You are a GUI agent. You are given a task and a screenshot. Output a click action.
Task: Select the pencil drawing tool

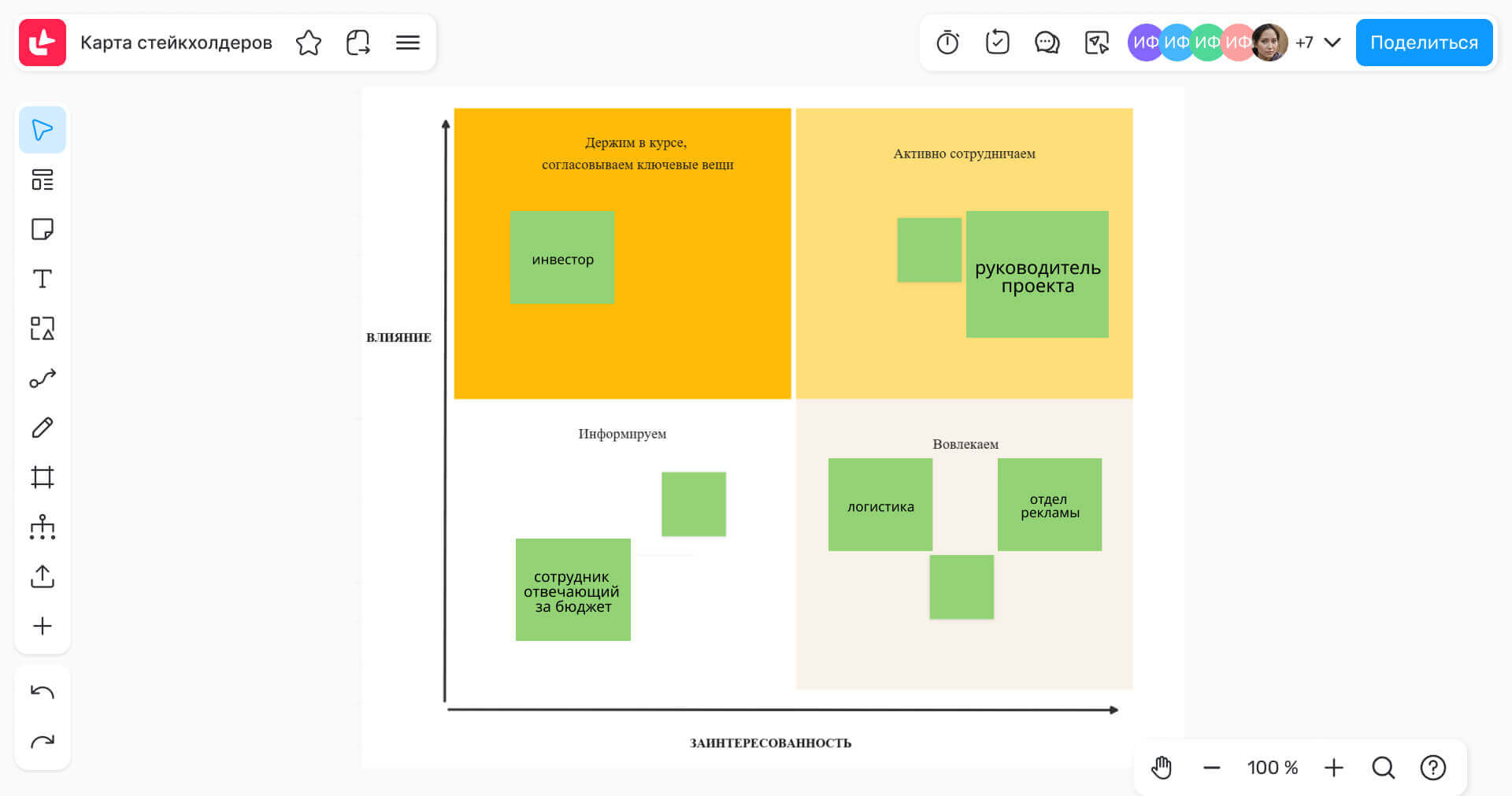coord(42,428)
